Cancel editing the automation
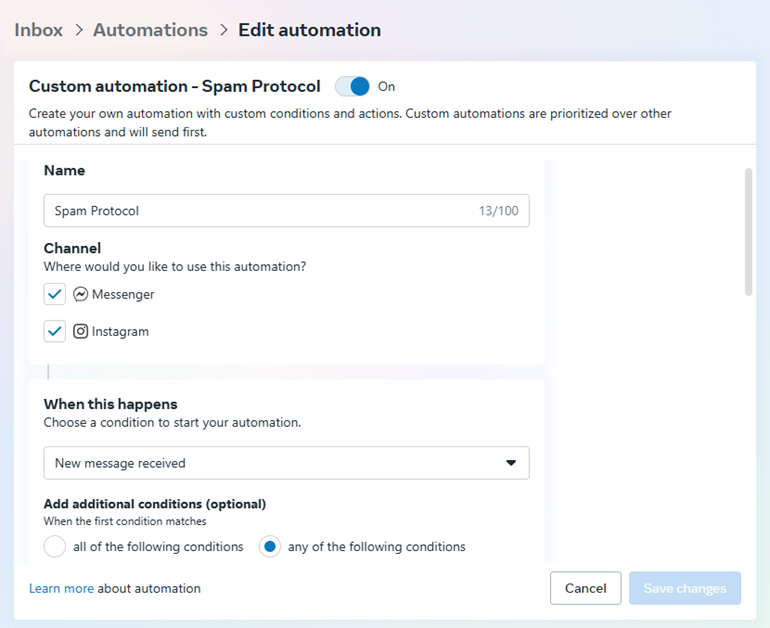The height and width of the screenshot is (628, 770). click(585, 588)
